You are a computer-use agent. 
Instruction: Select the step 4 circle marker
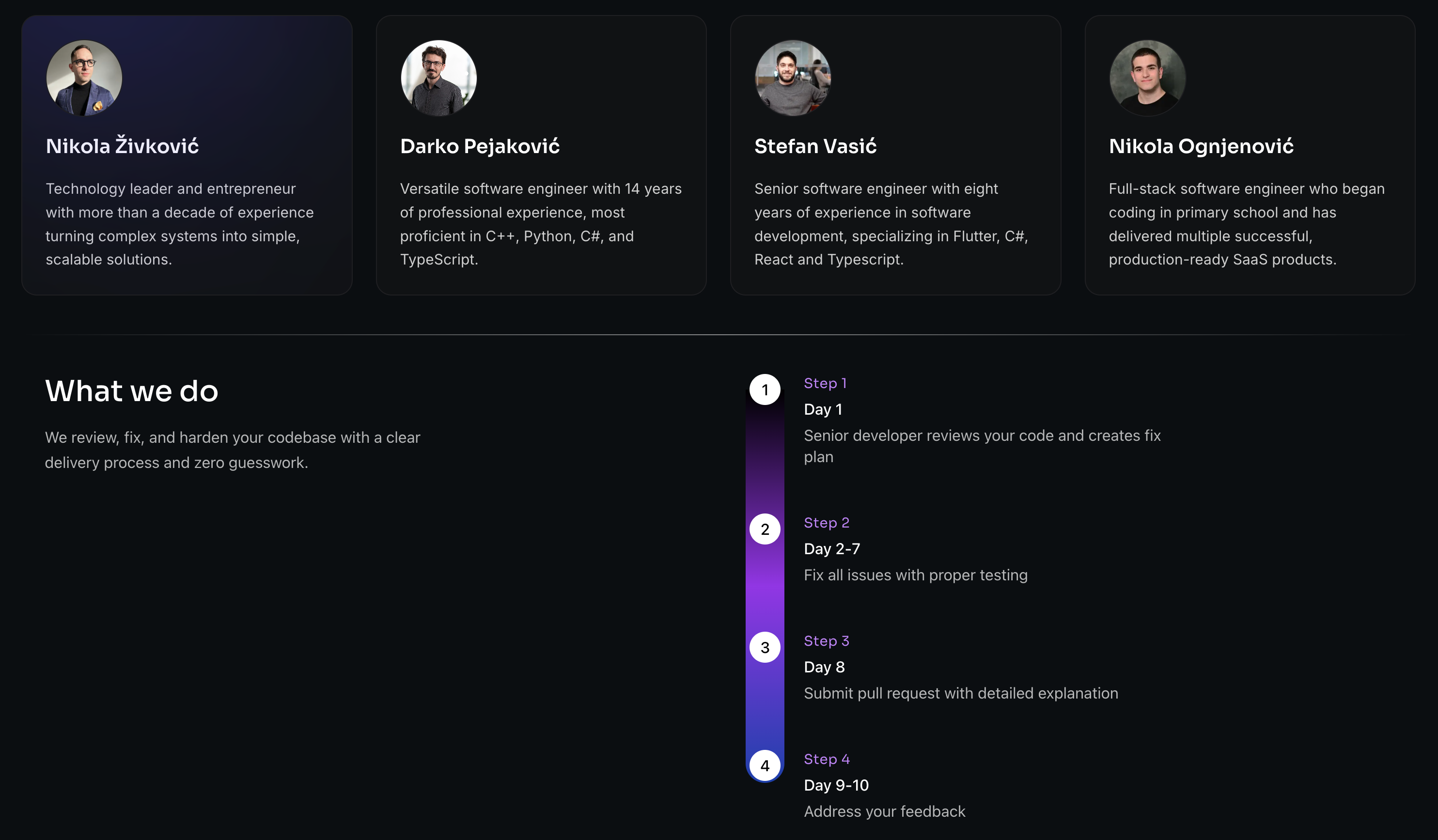pyautogui.click(x=765, y=765)
